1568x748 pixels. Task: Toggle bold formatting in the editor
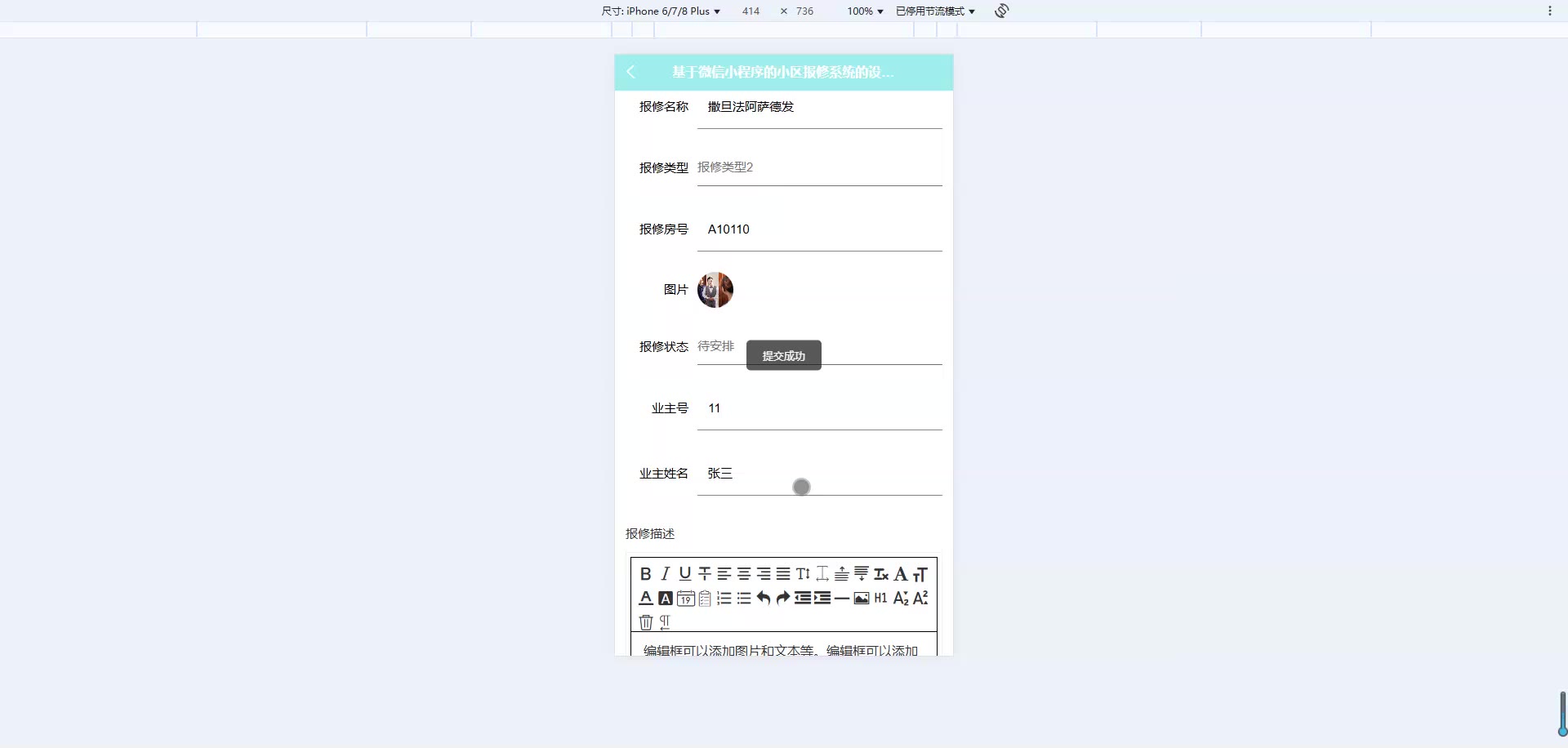point(645,574)
